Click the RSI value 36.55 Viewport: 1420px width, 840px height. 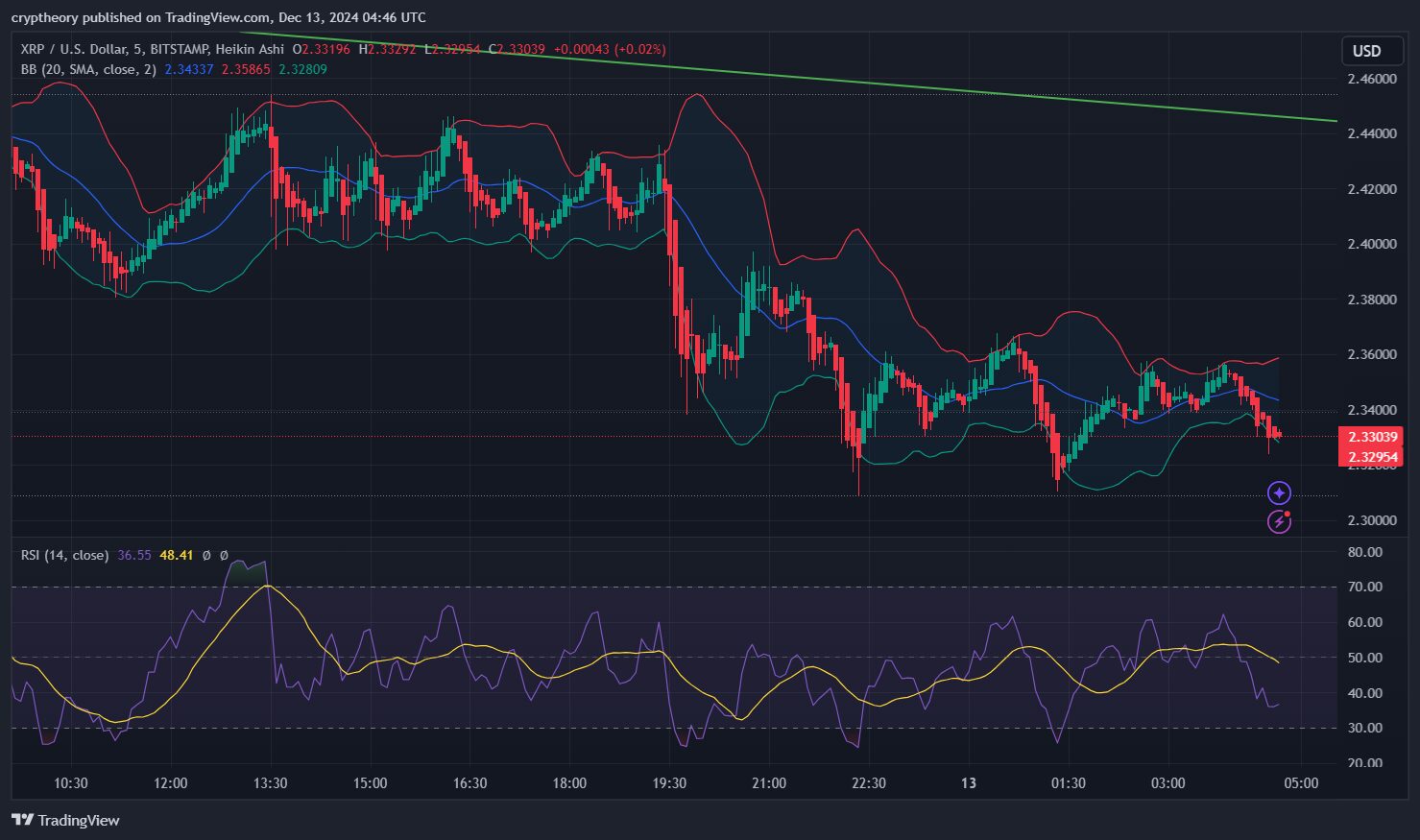pyautogui.click(x=134, y=555)
